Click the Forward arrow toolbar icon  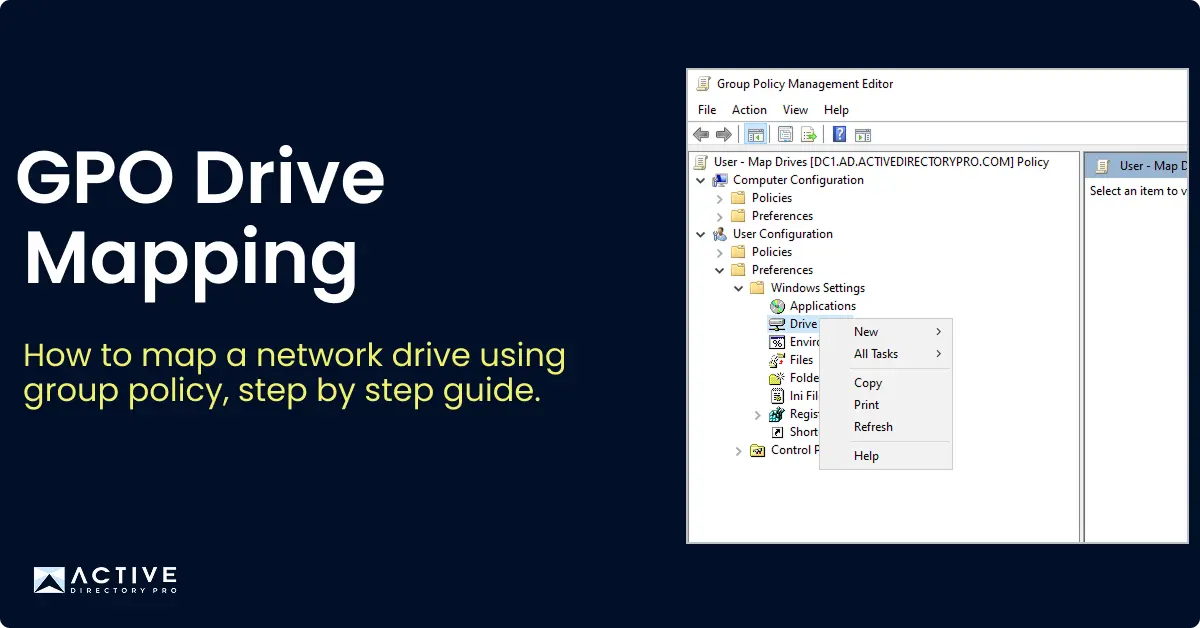[x=723, y=134]
